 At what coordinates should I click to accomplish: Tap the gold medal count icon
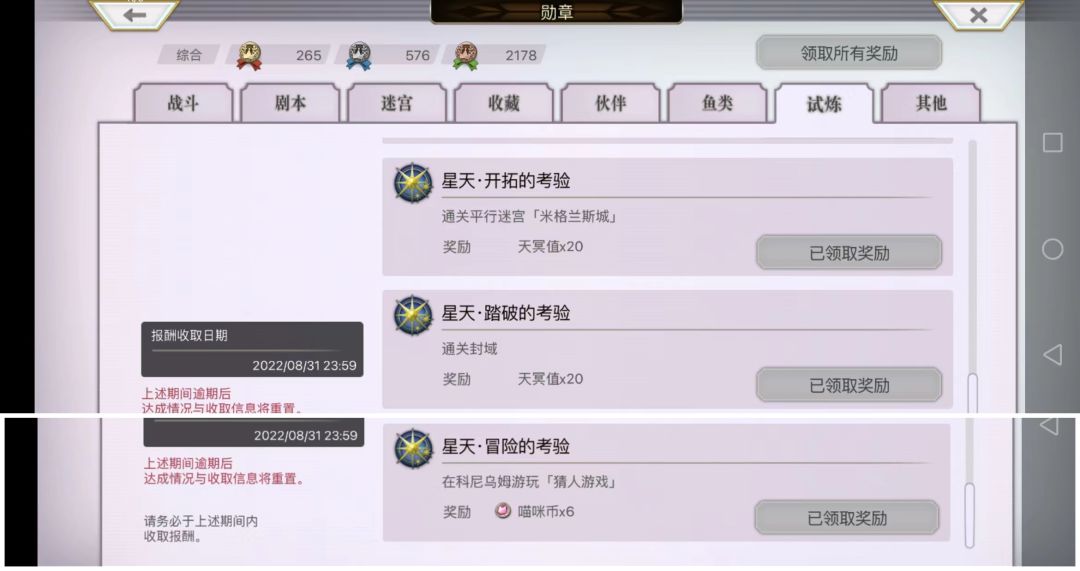(x=249, y=55)
